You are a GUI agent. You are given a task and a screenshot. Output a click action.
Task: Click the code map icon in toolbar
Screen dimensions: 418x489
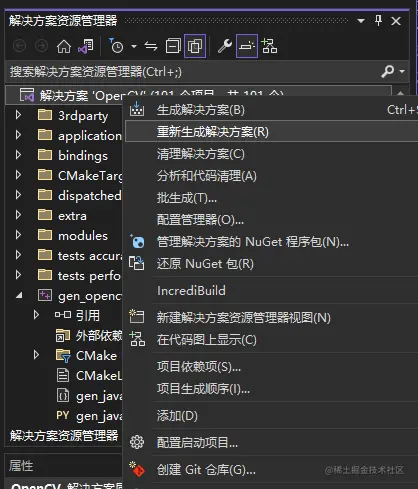269,46
